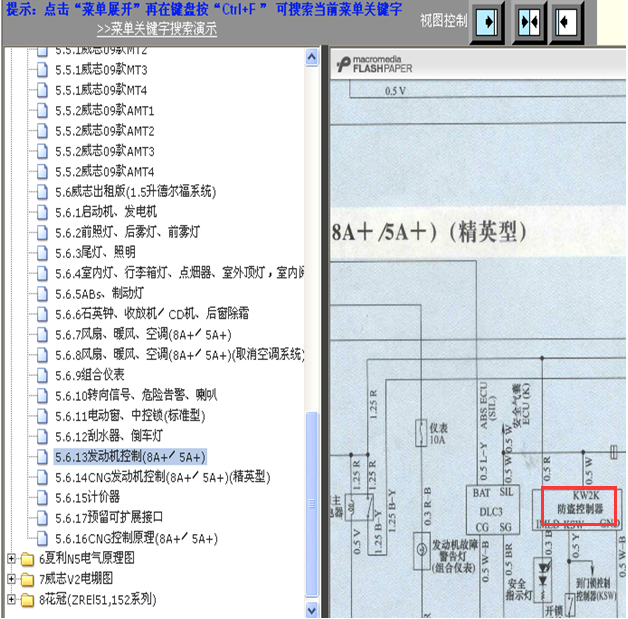The height and width of the screenshot is (619, 628).
Task: Click page icon beside 5.6.5ABS、制动灯
Action: [x=42, y=293]
